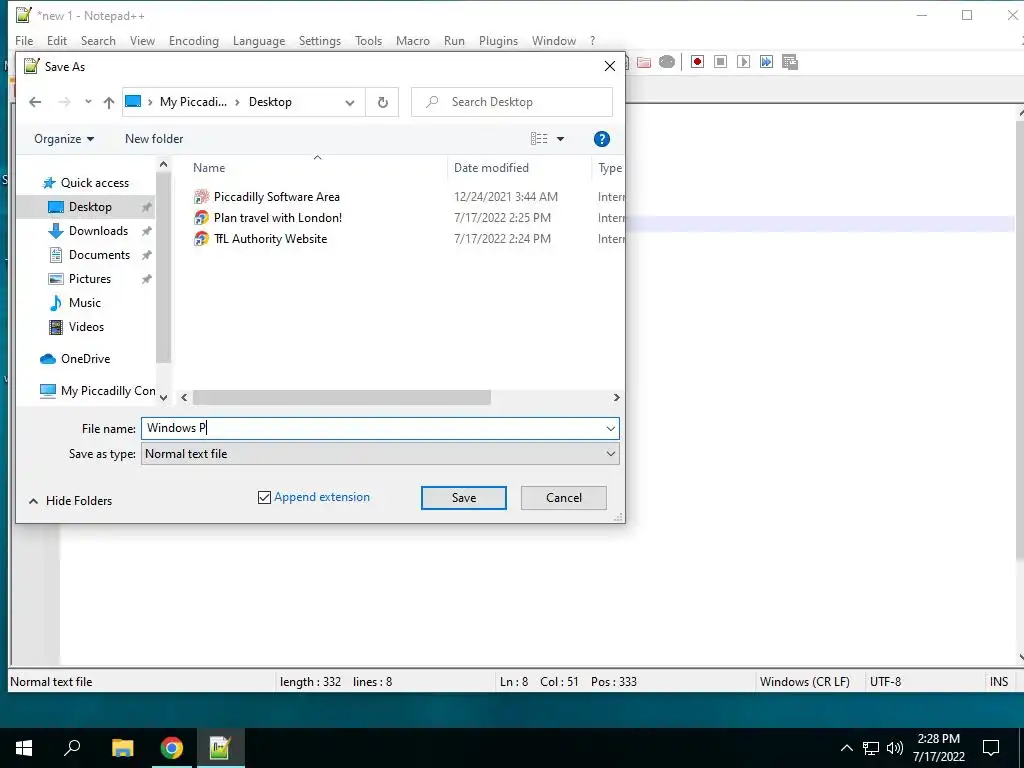Open taskbar search magnifier
1024x768 pixels.
[72, 748]
